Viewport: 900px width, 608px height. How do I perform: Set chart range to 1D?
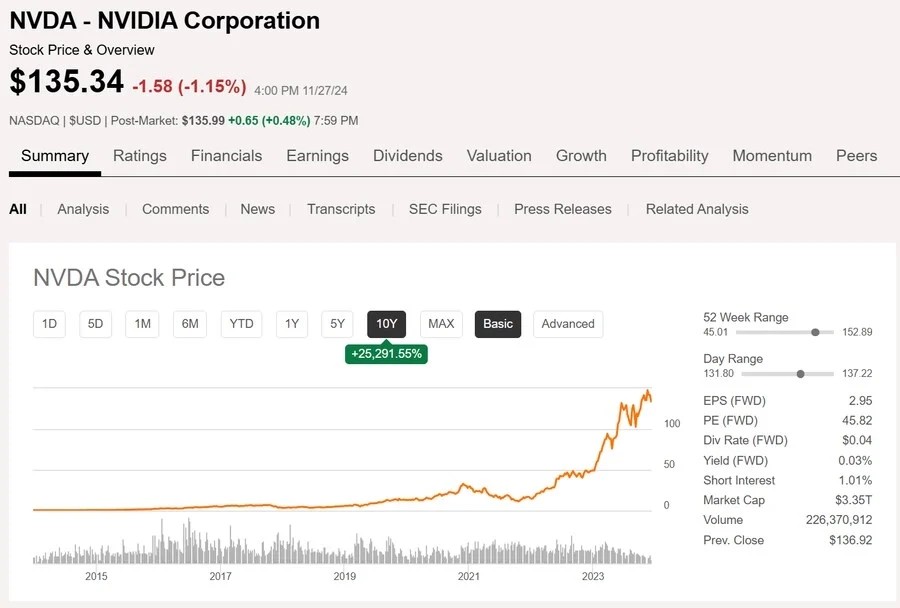pos(49,324)
